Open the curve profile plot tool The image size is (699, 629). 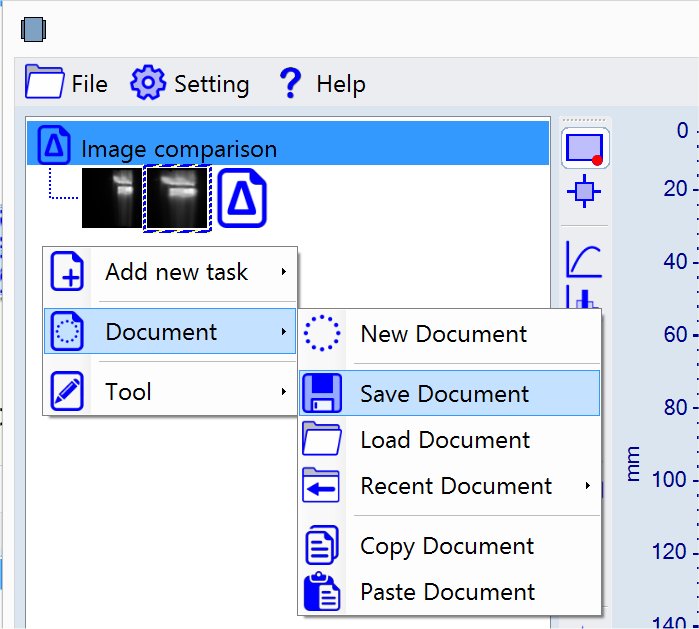pos(584,259)
